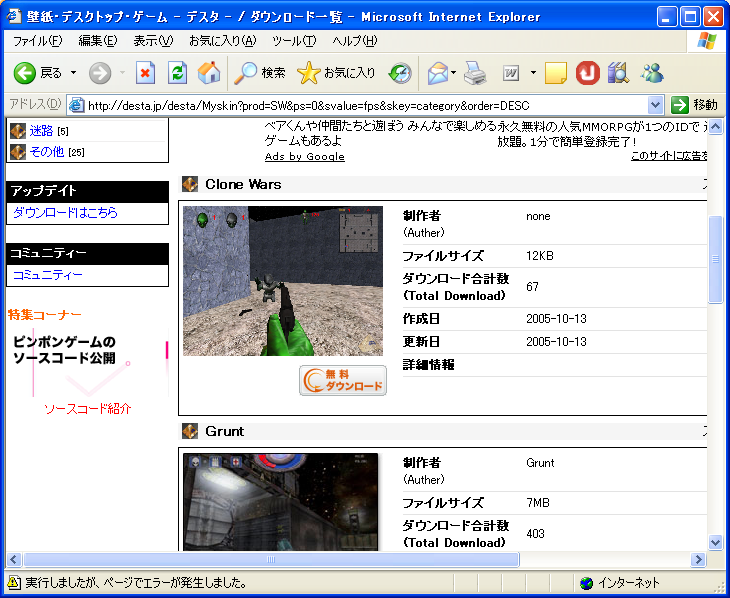Image resolution: width=730 pixels, height=598 pixels.
Task: Click the Clone Wars screenshot thumbnail
Action: [x=283, y=281]
